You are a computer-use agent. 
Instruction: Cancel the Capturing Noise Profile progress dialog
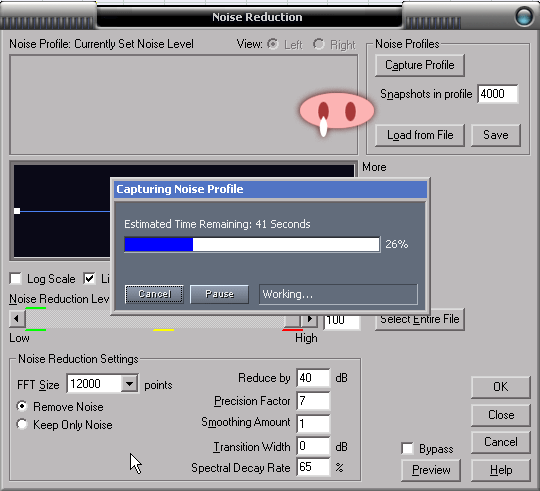click(x=154, y=294)
